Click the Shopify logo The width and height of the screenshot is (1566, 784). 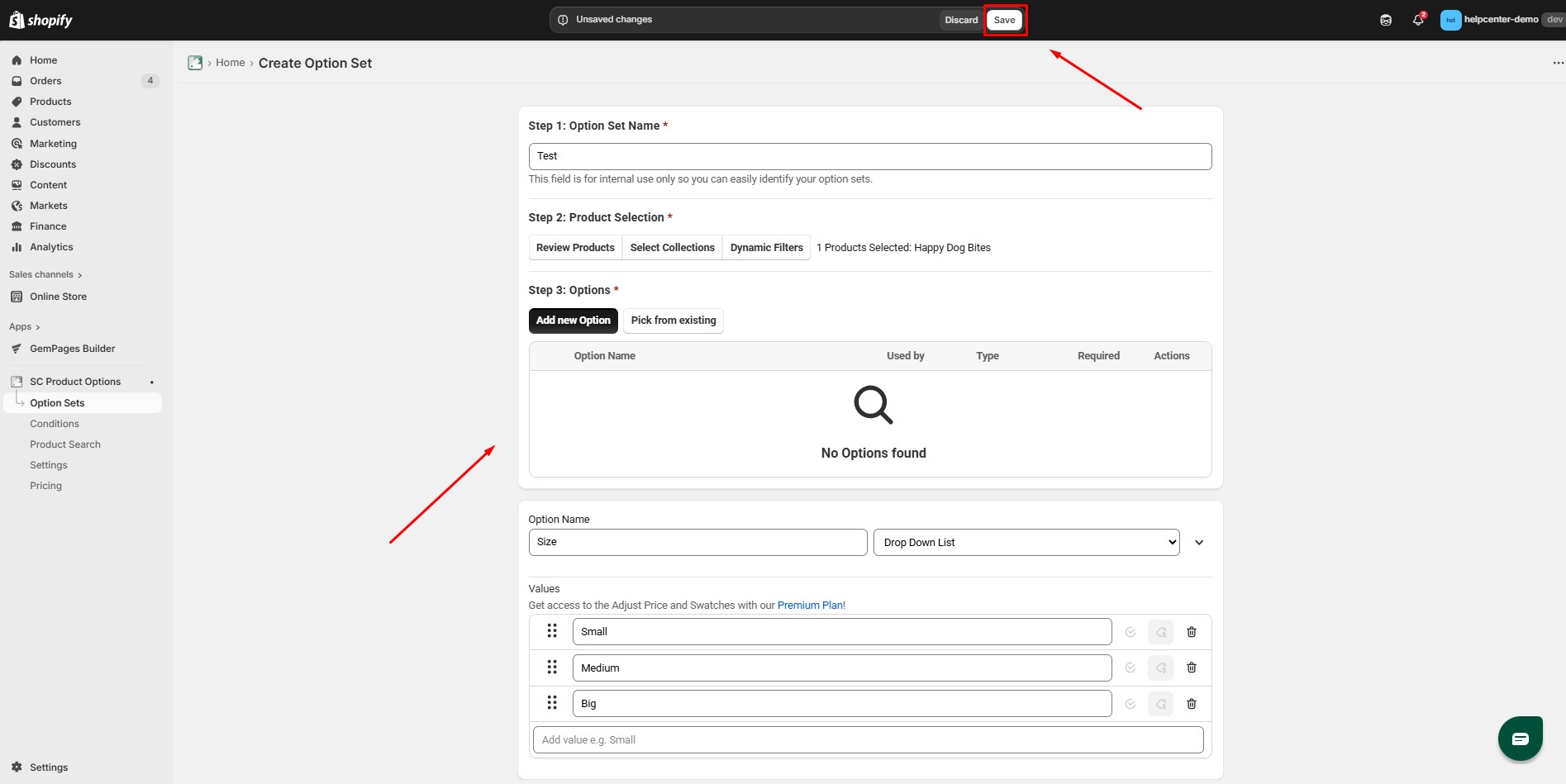point(40,19)
